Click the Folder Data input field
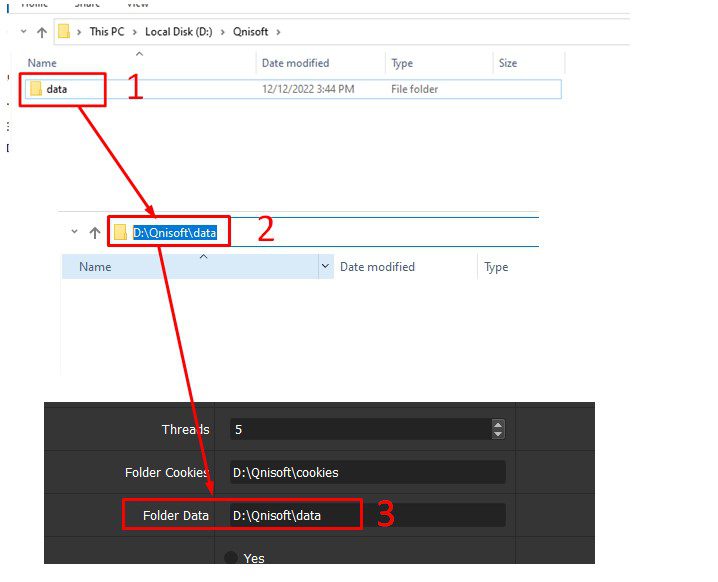This screenshot has width=718, height=582. pyautogui.click(x=368, y=515)
